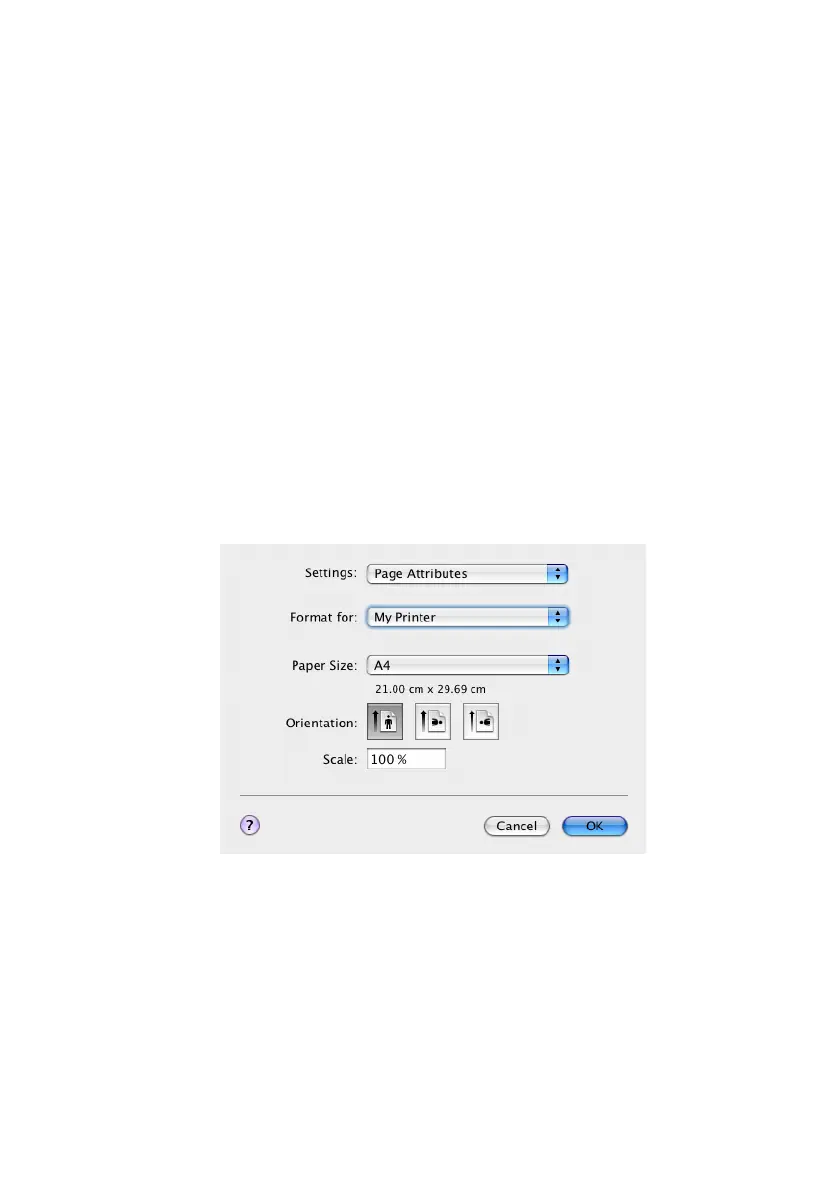838x1192 pixels.
Task: Confirm the page setup with OK
Action: click(x=595, y=826)
